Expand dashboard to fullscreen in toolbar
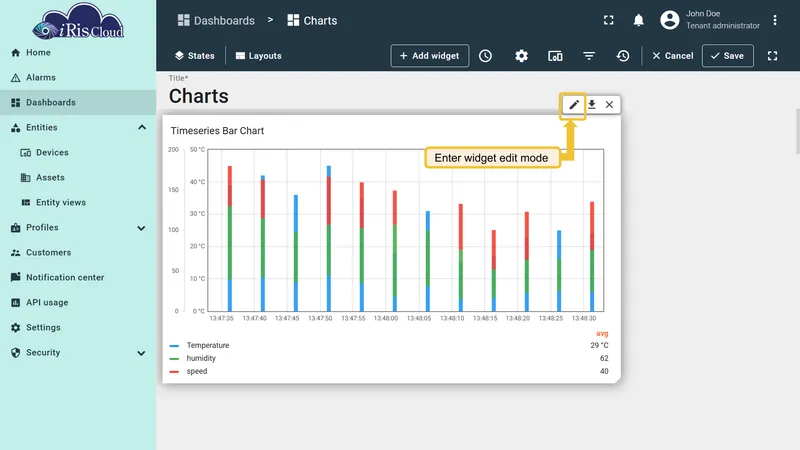The height and width of the screenshot is (450, 800). pyautogui.click(x=772, y=56)
